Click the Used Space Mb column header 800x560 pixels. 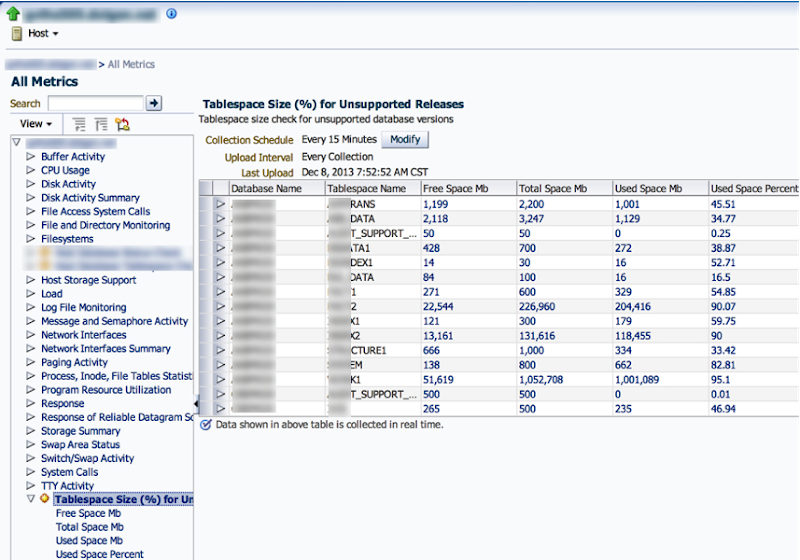coord(660,189)
